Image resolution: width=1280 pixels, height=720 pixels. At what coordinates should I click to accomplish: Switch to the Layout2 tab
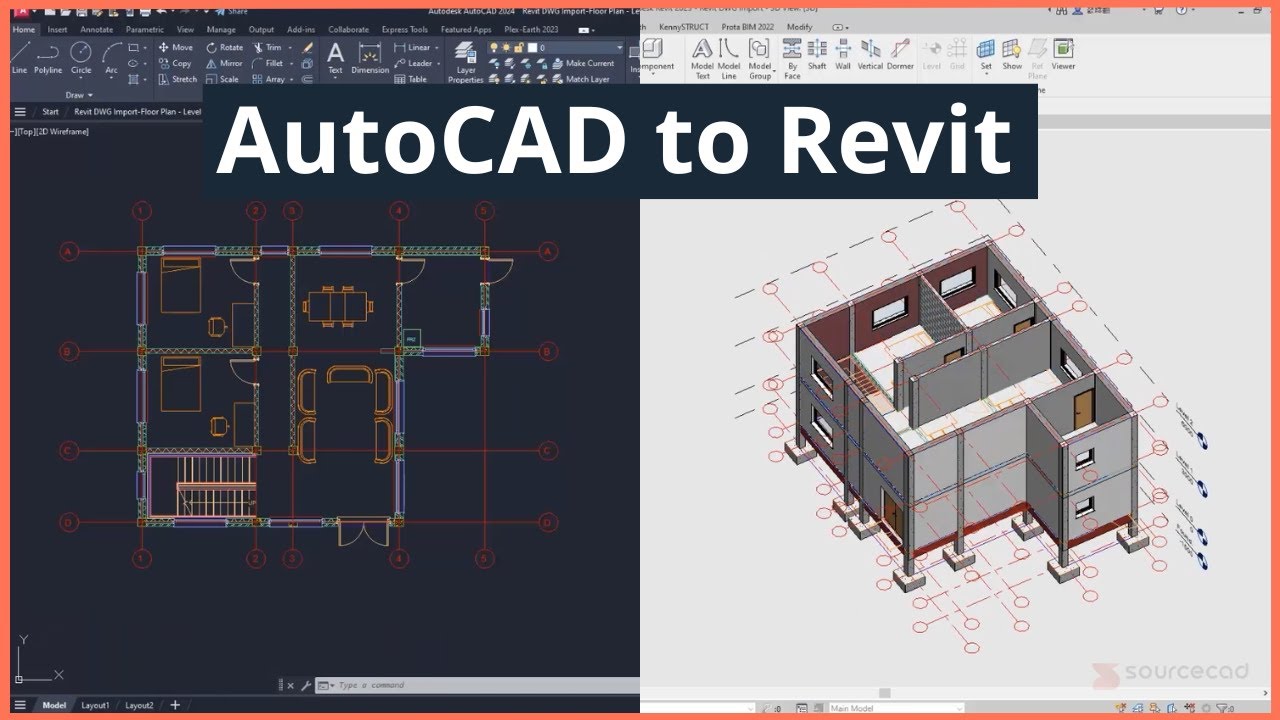click(139, 705)
